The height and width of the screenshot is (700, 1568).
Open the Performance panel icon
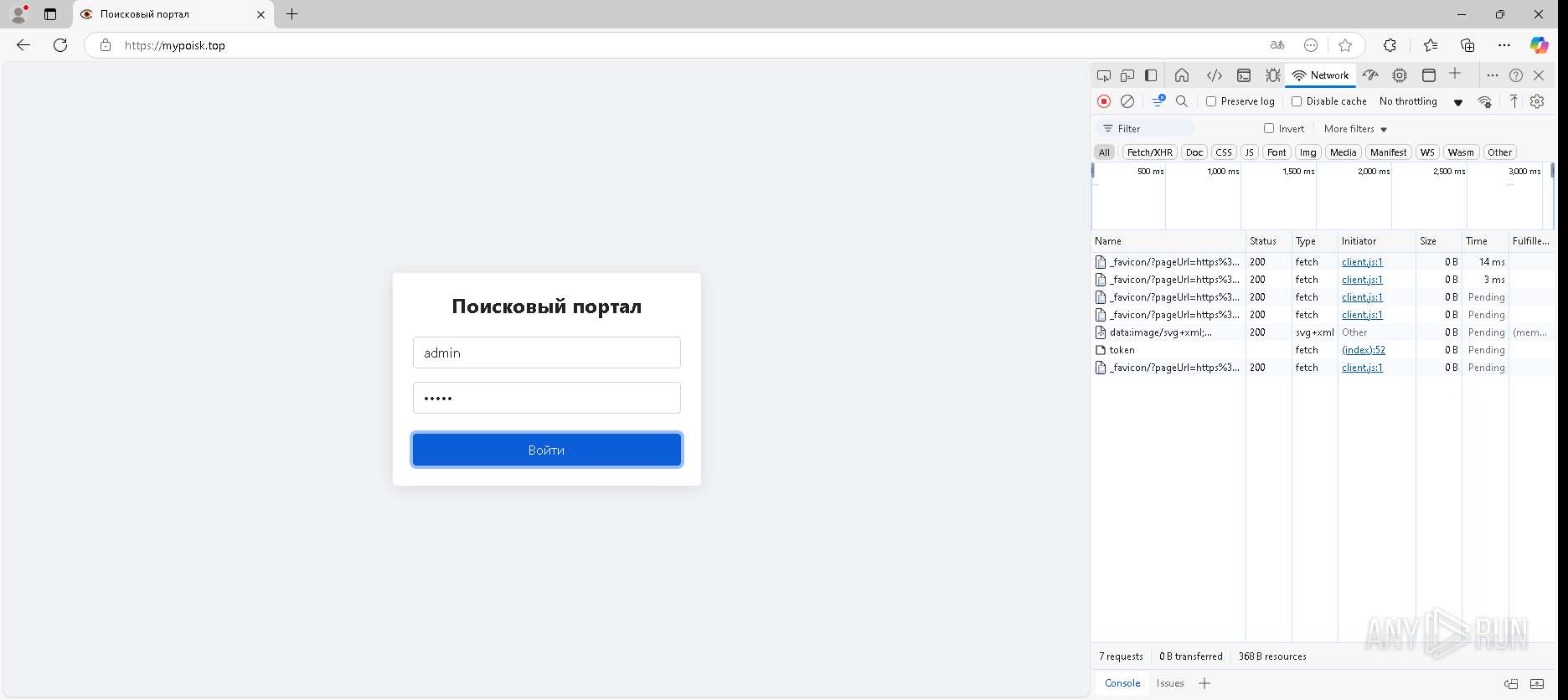click(1370, 75)
